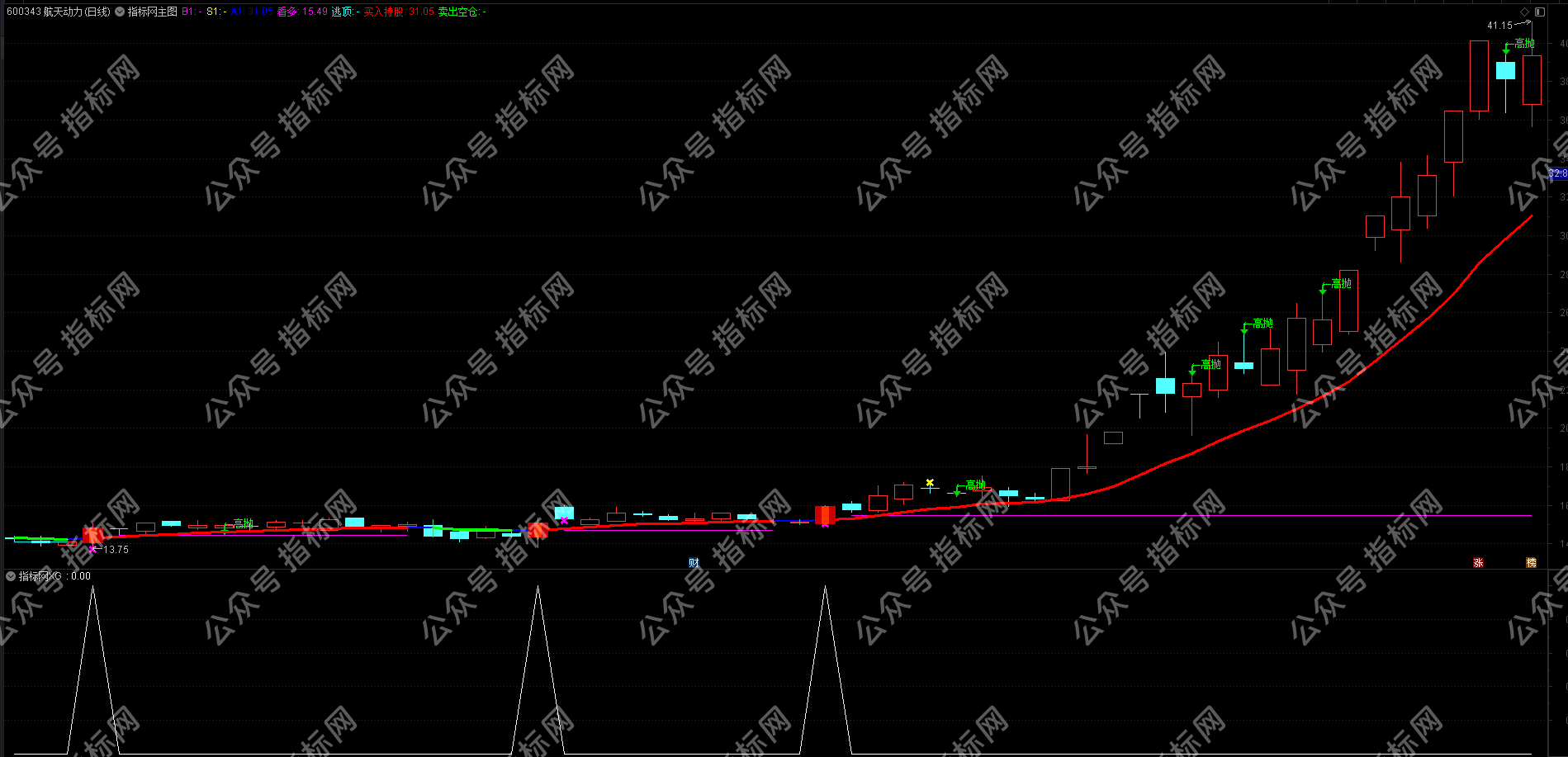Click the 600343 航天动力 stock title
1568x757 pixels.
[58, 12]
